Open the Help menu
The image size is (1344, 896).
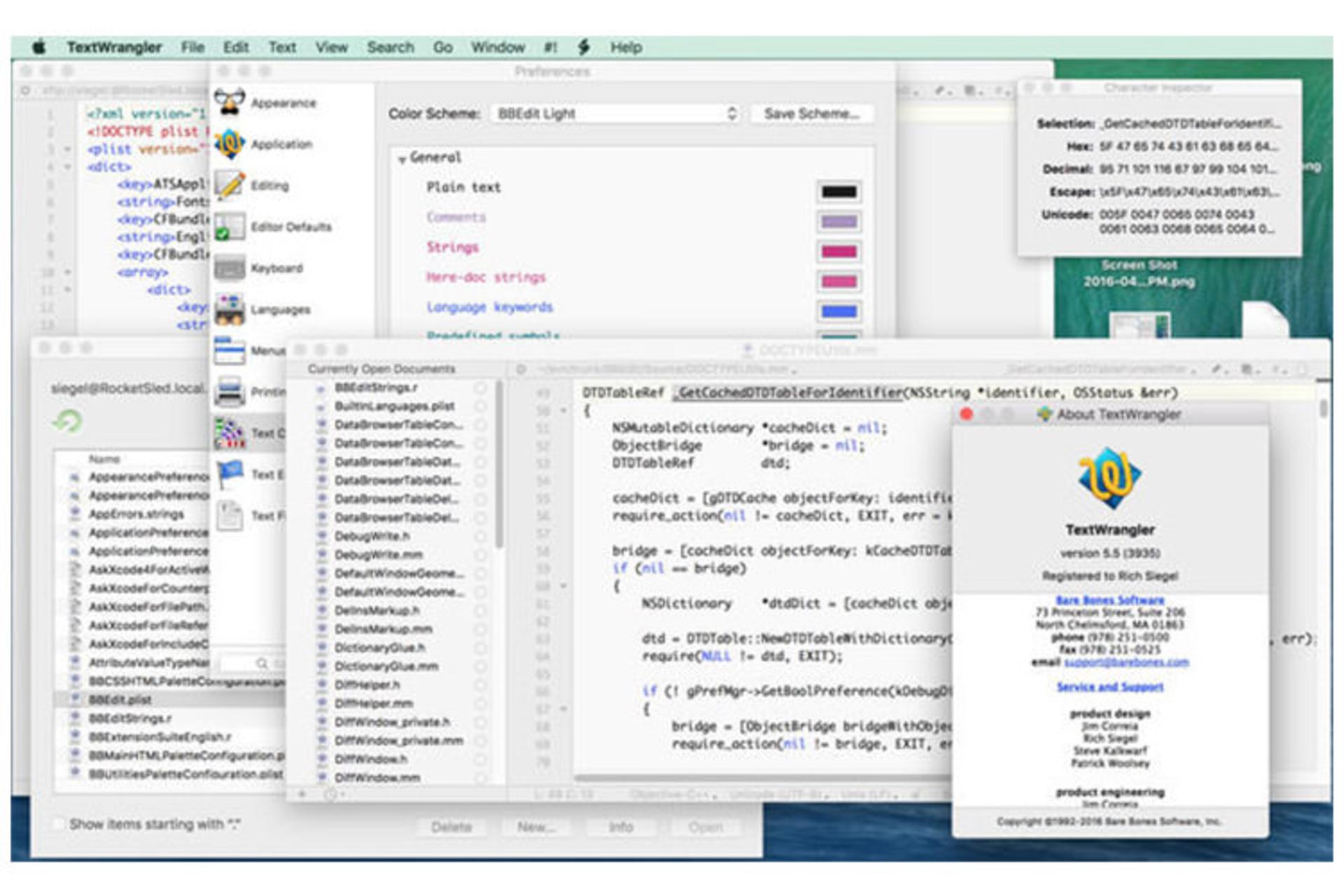(626, 47)
